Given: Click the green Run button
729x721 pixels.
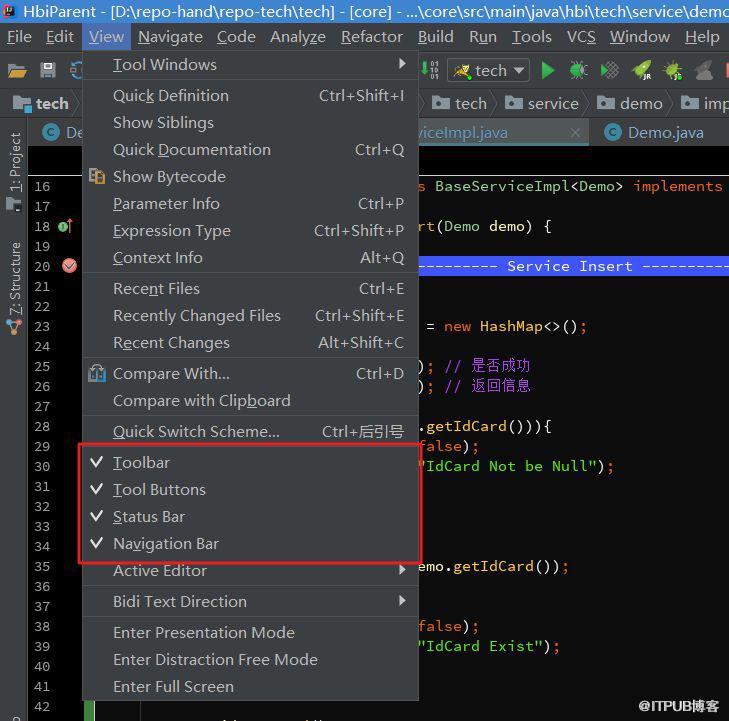Looking at the screenshot, I should (548, 71).
